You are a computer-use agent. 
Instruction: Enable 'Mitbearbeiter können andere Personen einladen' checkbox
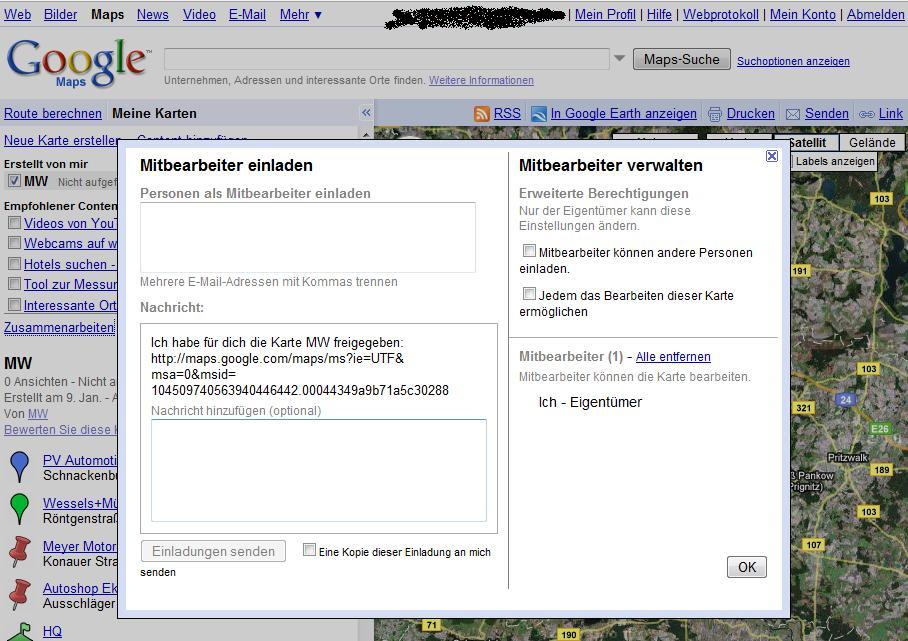coord(530,251)
